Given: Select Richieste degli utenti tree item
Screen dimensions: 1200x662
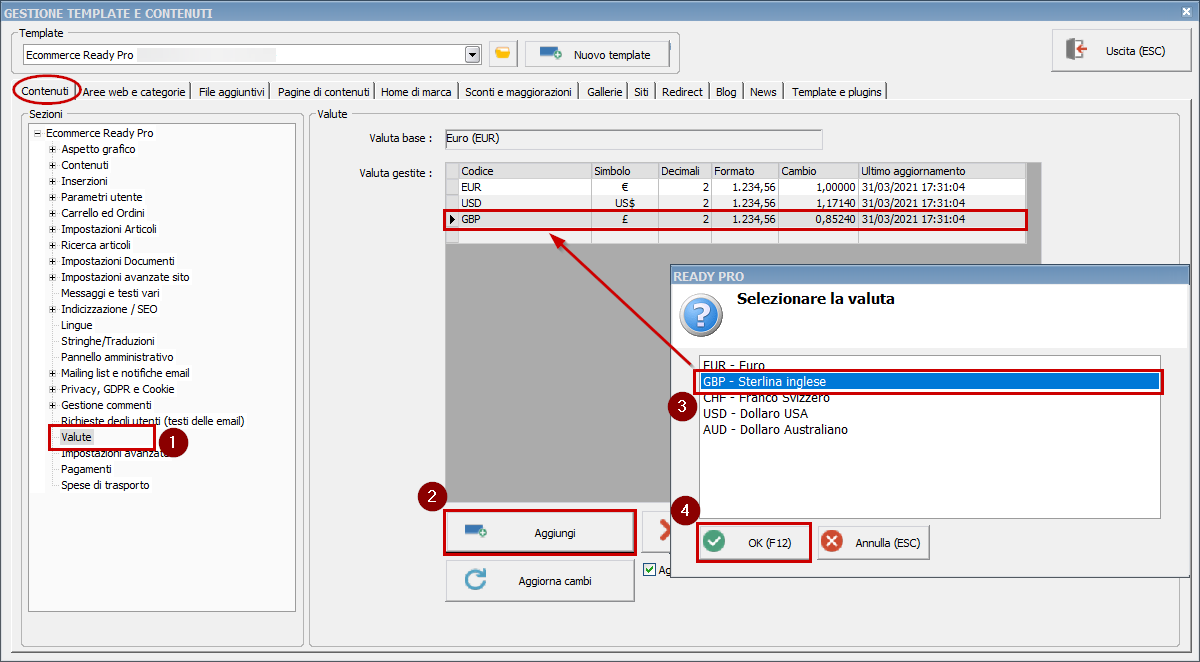Looking at the screenshot, I should coord(152,421).
